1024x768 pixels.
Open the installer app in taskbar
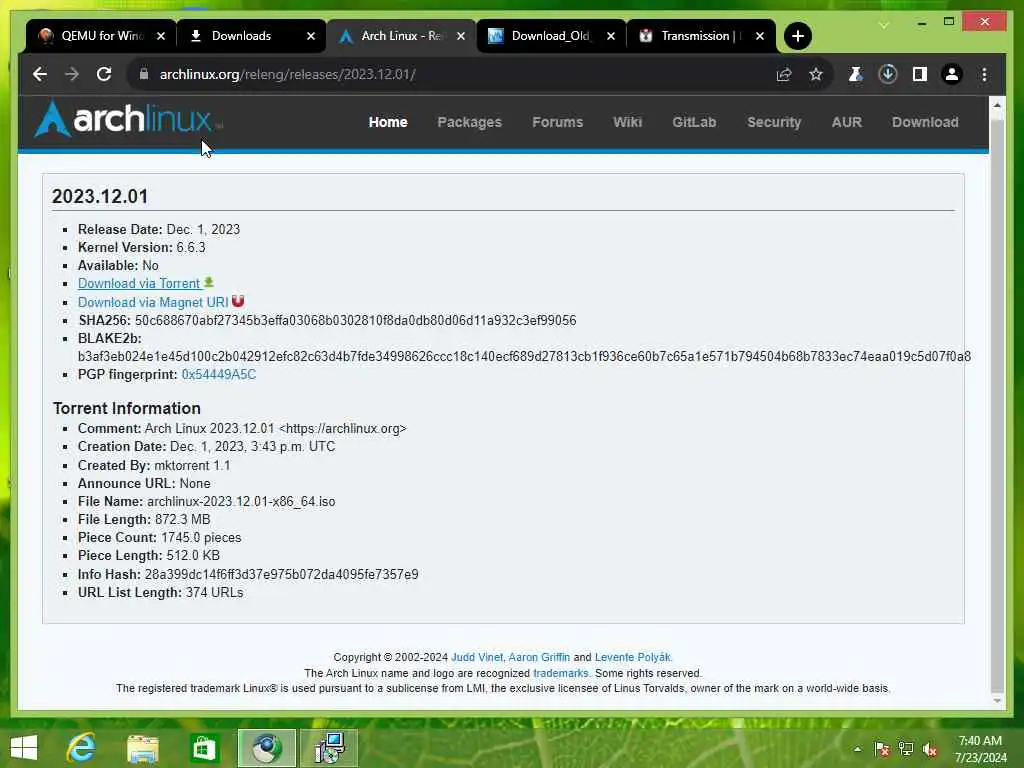click(x=330, y=748)
